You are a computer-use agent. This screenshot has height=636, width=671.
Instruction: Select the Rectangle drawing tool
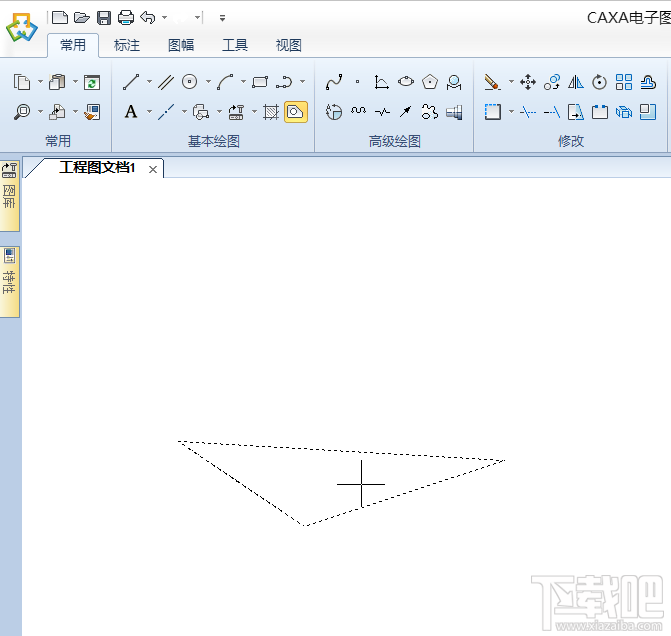click(260, 82)
